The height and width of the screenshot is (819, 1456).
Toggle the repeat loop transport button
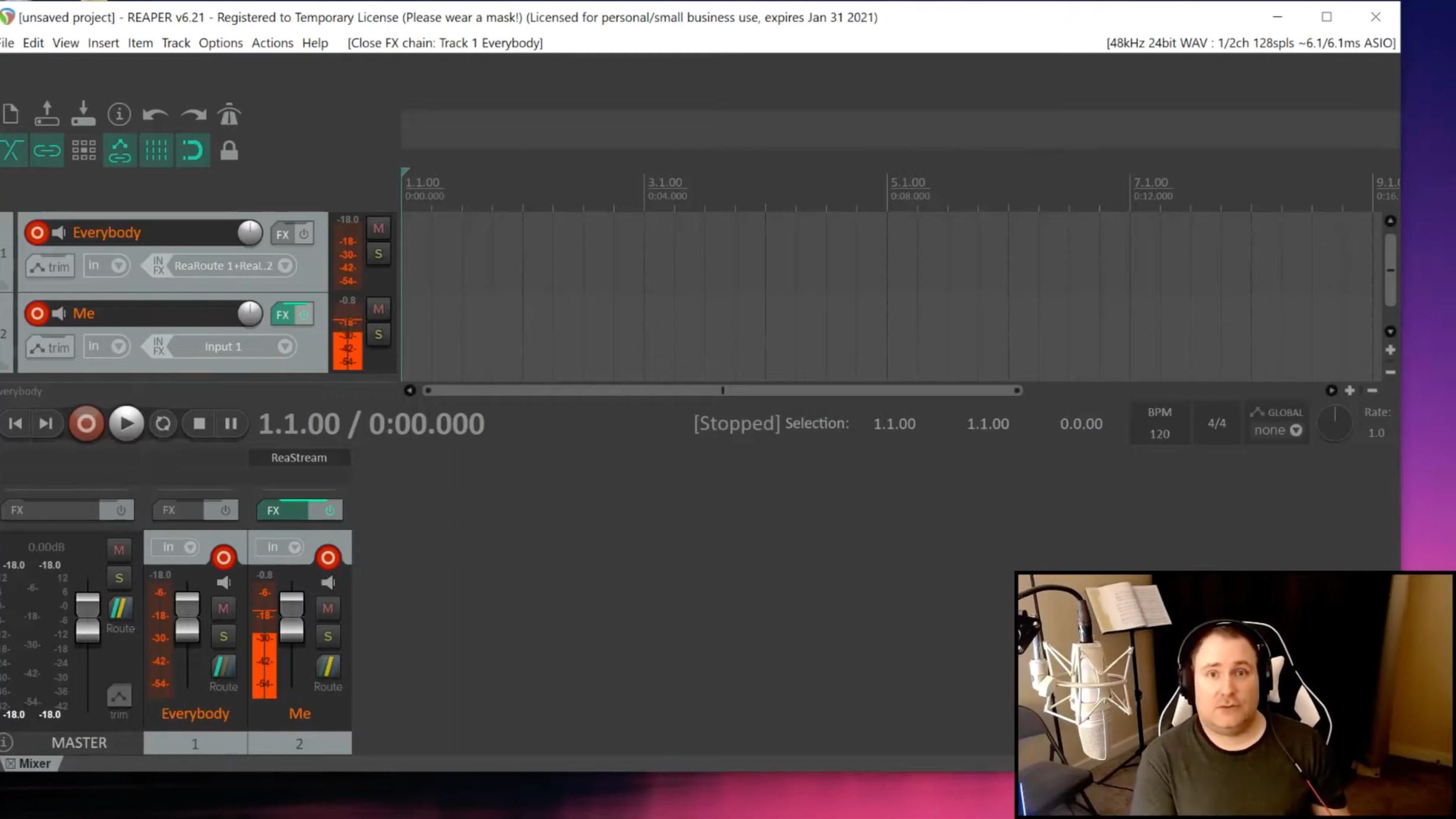tap(163, 423)
